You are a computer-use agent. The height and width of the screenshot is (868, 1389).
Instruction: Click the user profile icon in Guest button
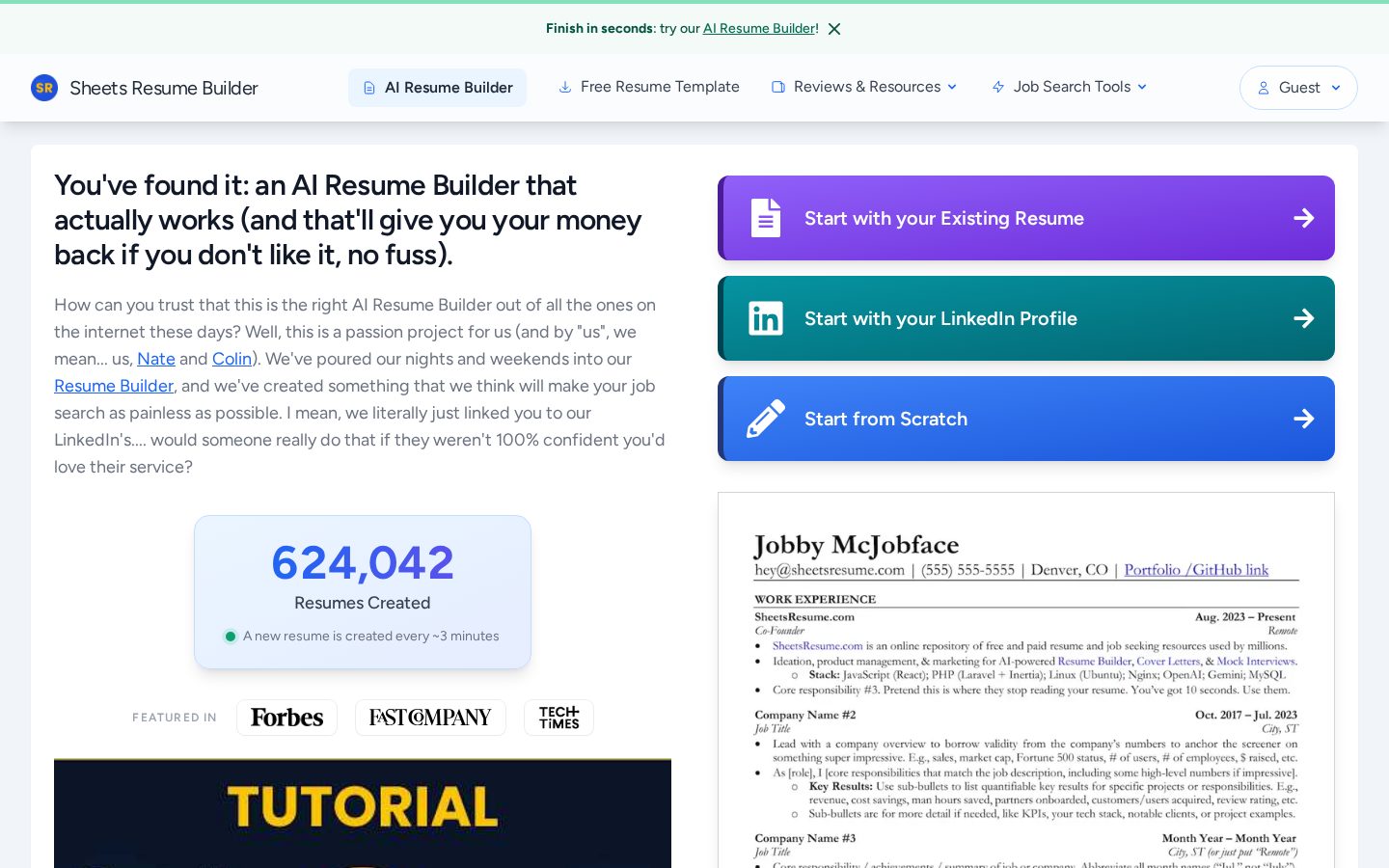[x=1264, y=88]
